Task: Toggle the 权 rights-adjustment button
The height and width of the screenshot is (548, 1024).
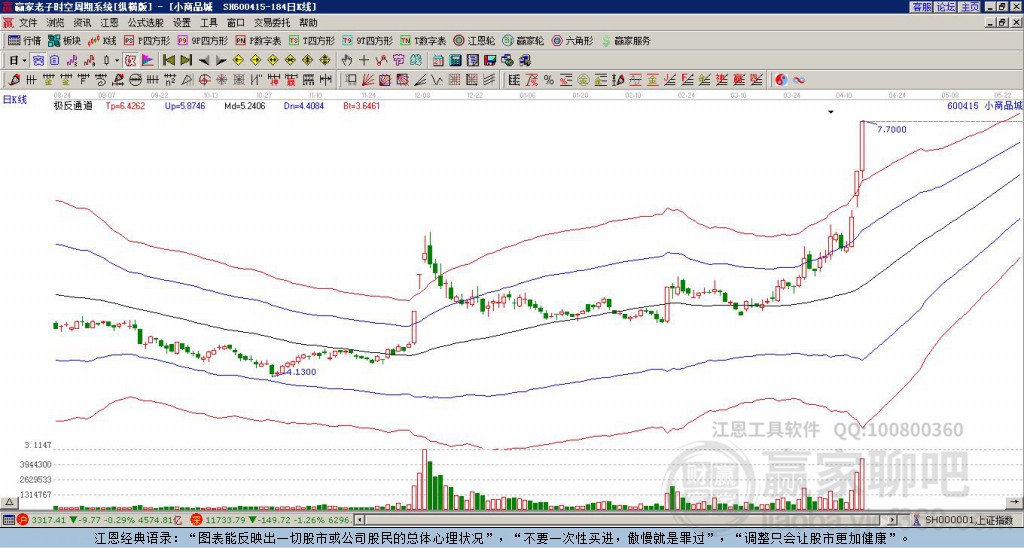Action: [x=130, y=61]
